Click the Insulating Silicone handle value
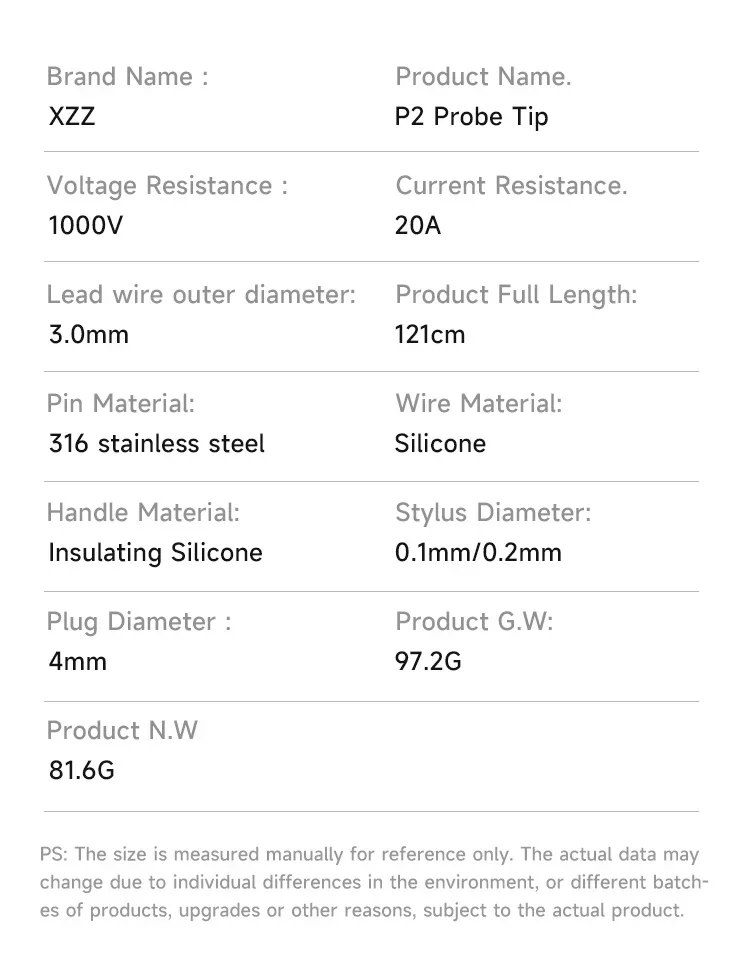The width and height of the screenshot is (750, 969). click(x=155, y=553)
